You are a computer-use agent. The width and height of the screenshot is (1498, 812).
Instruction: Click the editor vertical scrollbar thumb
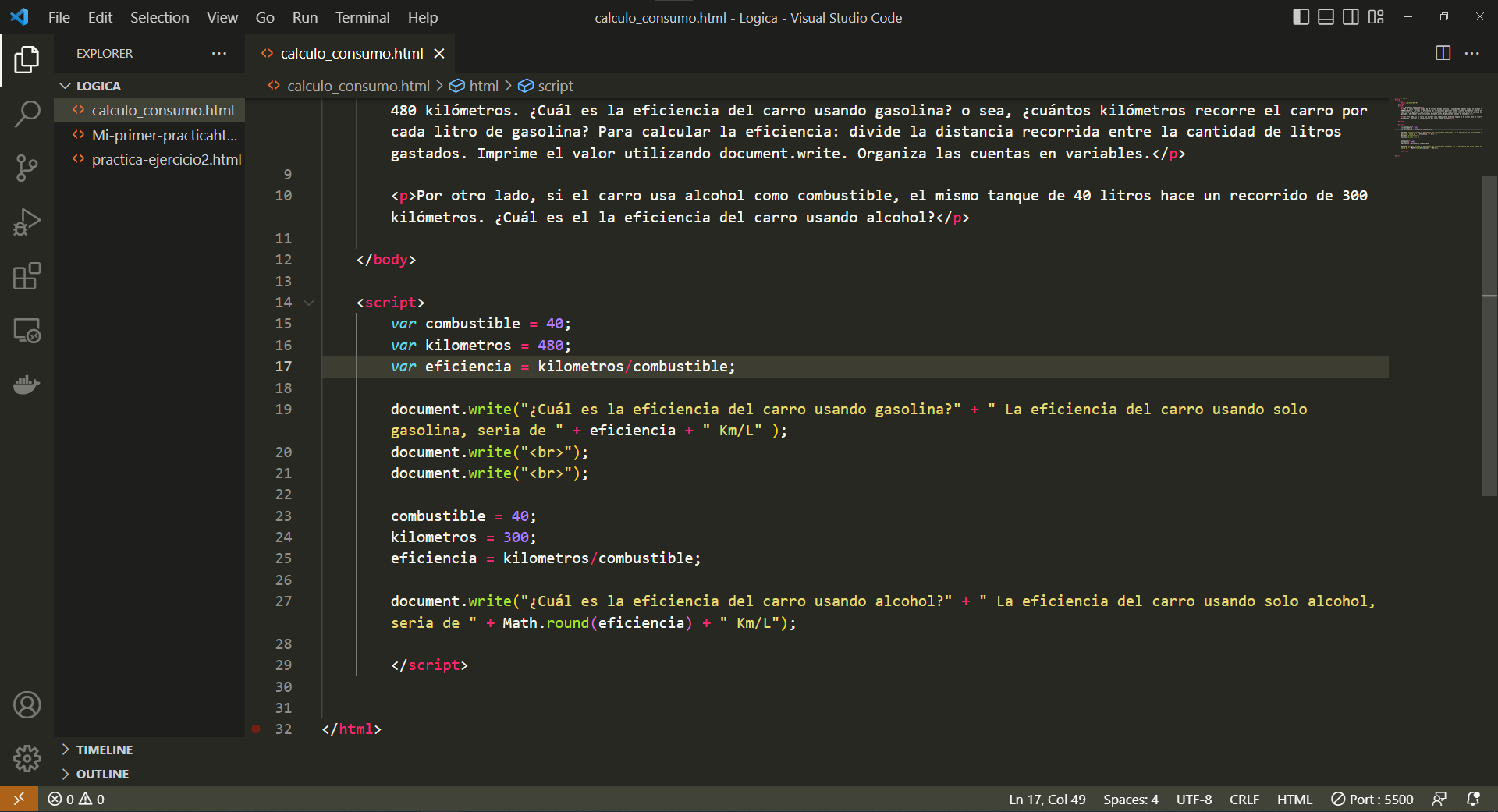(1489, 335)
